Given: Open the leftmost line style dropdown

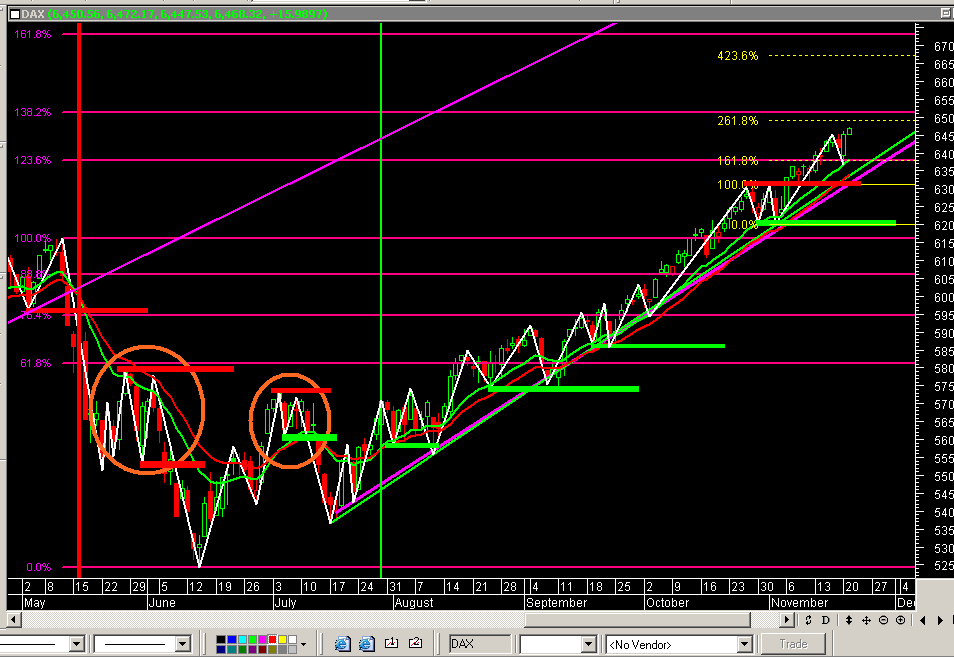Looking at the screenshot, I should (x=45, y=644).
